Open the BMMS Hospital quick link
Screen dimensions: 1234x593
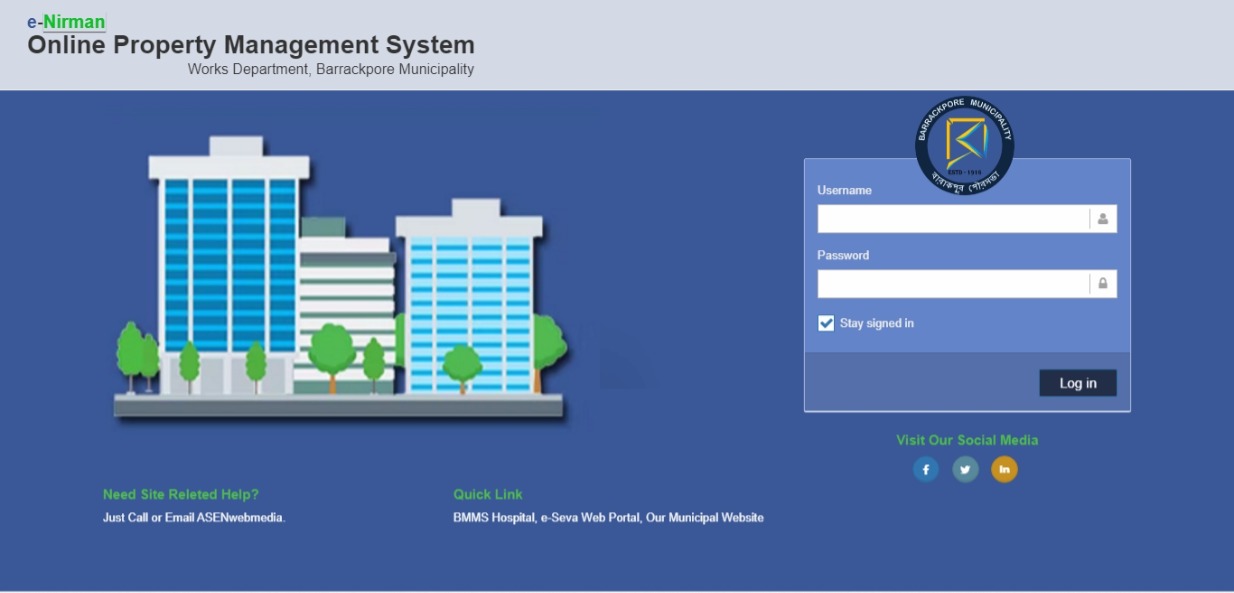pyautogui.click(x=494, y=518)
